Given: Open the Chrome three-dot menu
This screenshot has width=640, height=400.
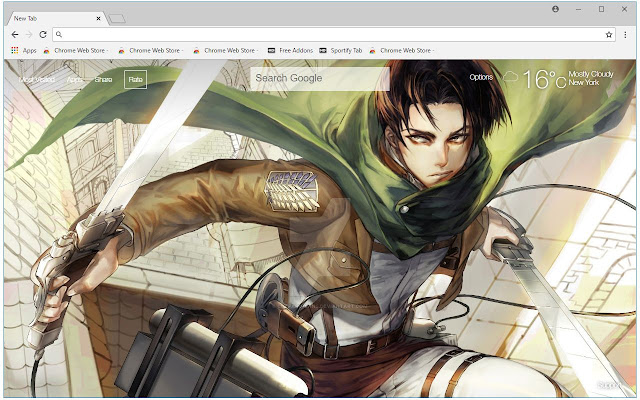Looking at the screenshot, I should click(x=625, y=35).
